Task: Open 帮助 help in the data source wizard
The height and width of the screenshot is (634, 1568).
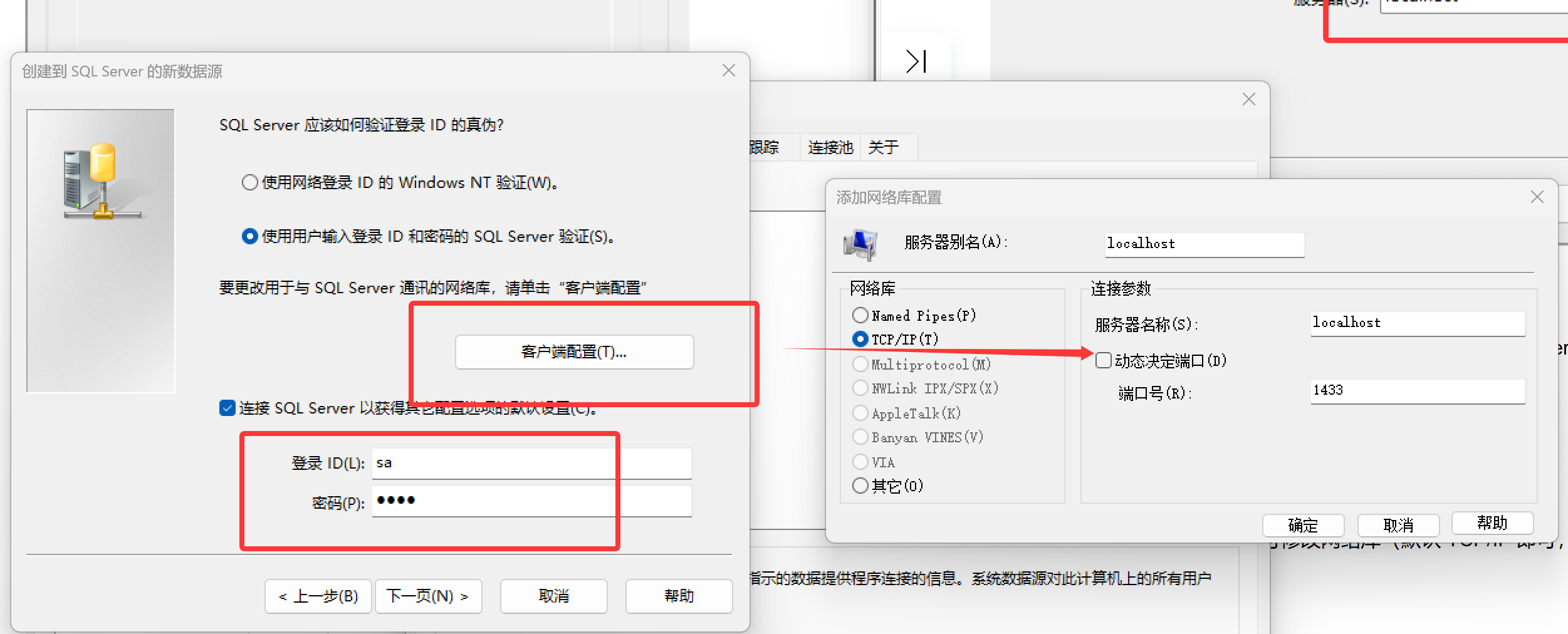Action: point(679,596)
